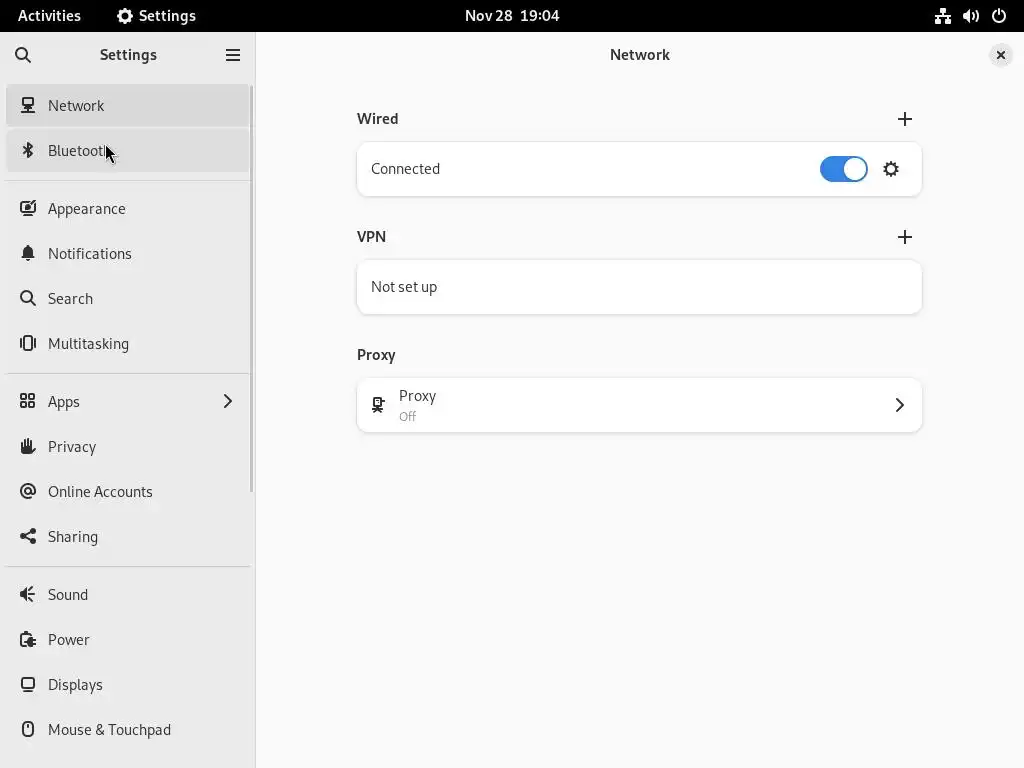Open the Sharing label in sidebar
Screen dimensions: 1024x768
click(72, 537)
